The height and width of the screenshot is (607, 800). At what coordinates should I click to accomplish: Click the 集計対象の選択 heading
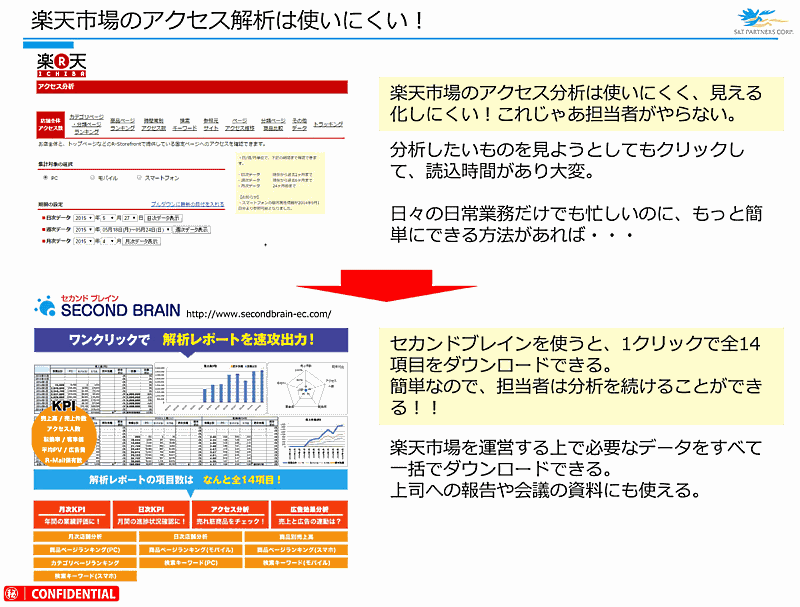[x=55, y=164]
